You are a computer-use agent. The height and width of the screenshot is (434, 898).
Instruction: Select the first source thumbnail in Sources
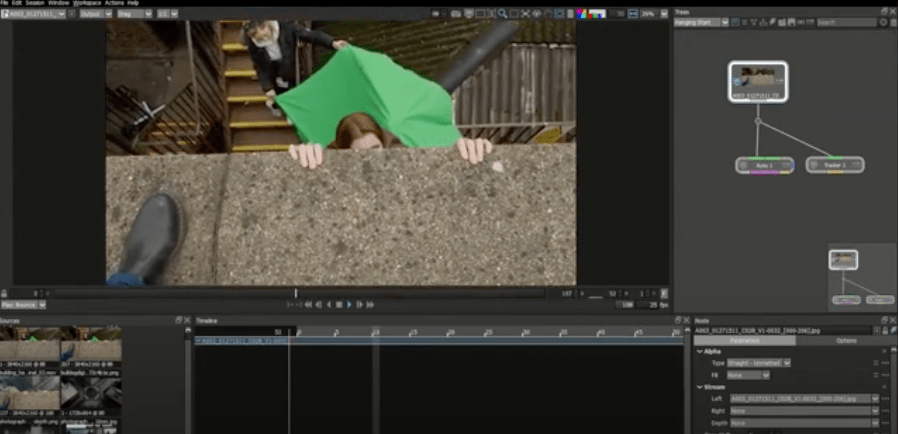click(30, 343)
